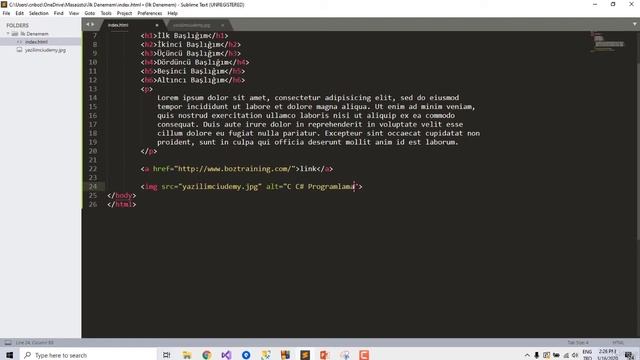Click the 'proident, sunt in culpa' line
This screenshot has width=640, height=360.
click(308, 142)
